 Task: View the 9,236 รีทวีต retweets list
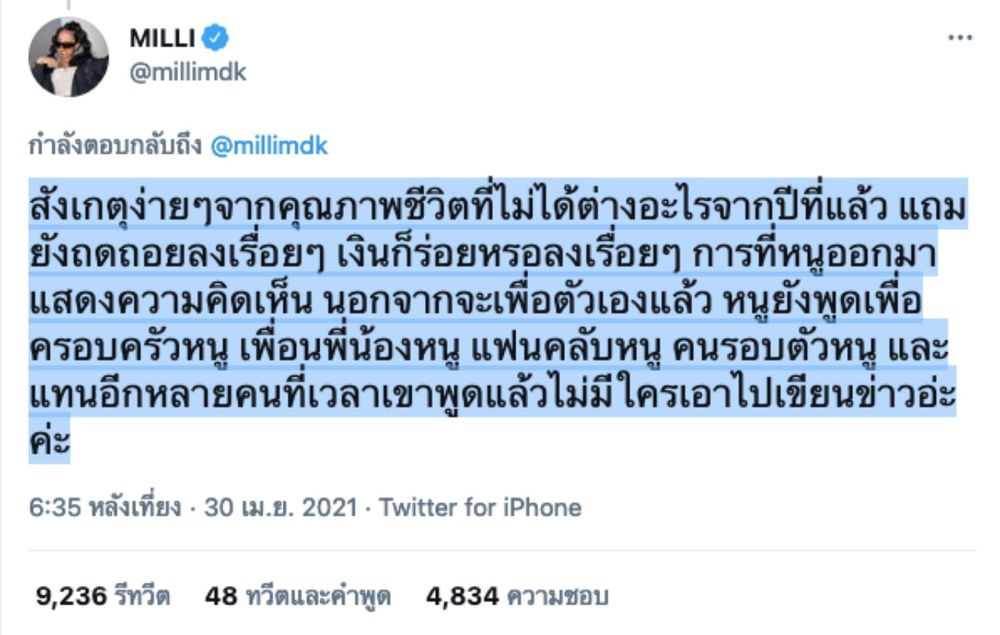click(x=103, y=596)
